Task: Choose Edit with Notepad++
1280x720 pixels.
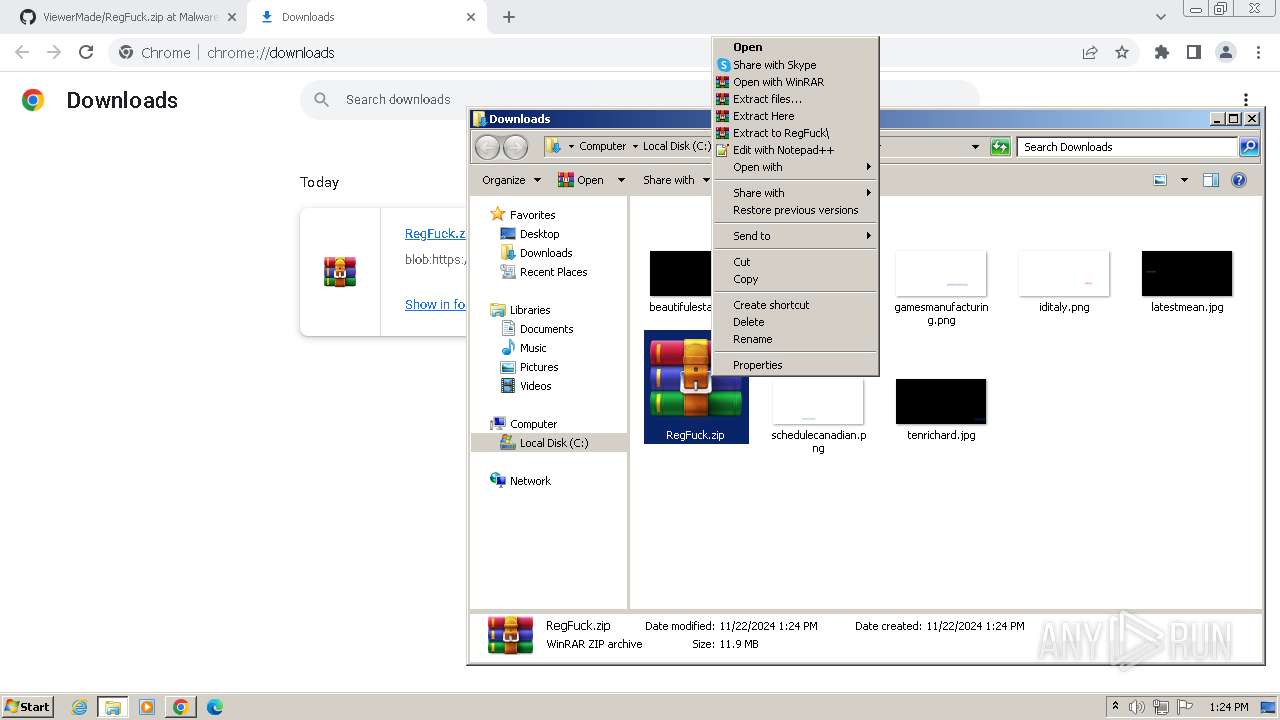Action: tap(796, 150)
